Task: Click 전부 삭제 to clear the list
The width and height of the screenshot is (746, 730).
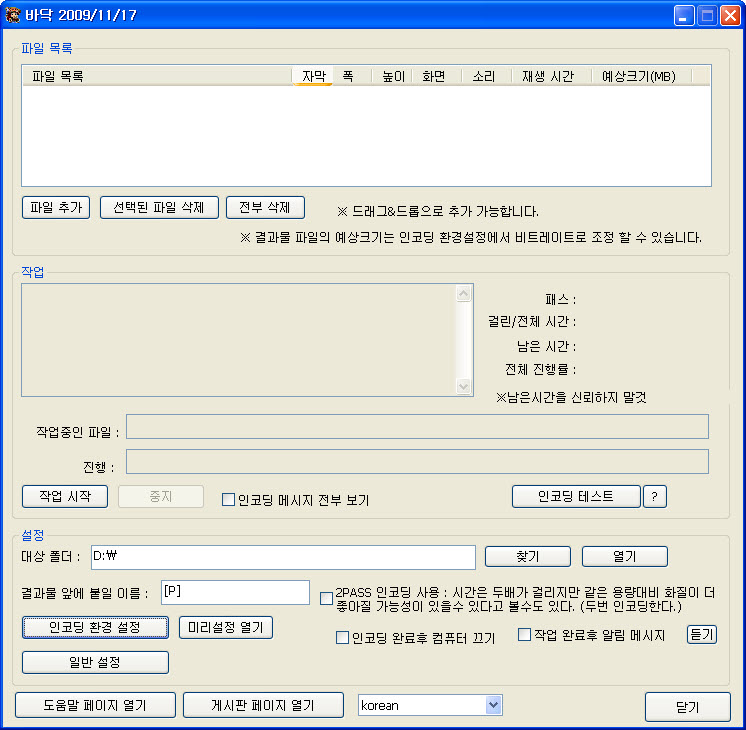Action: coord(265,207)
